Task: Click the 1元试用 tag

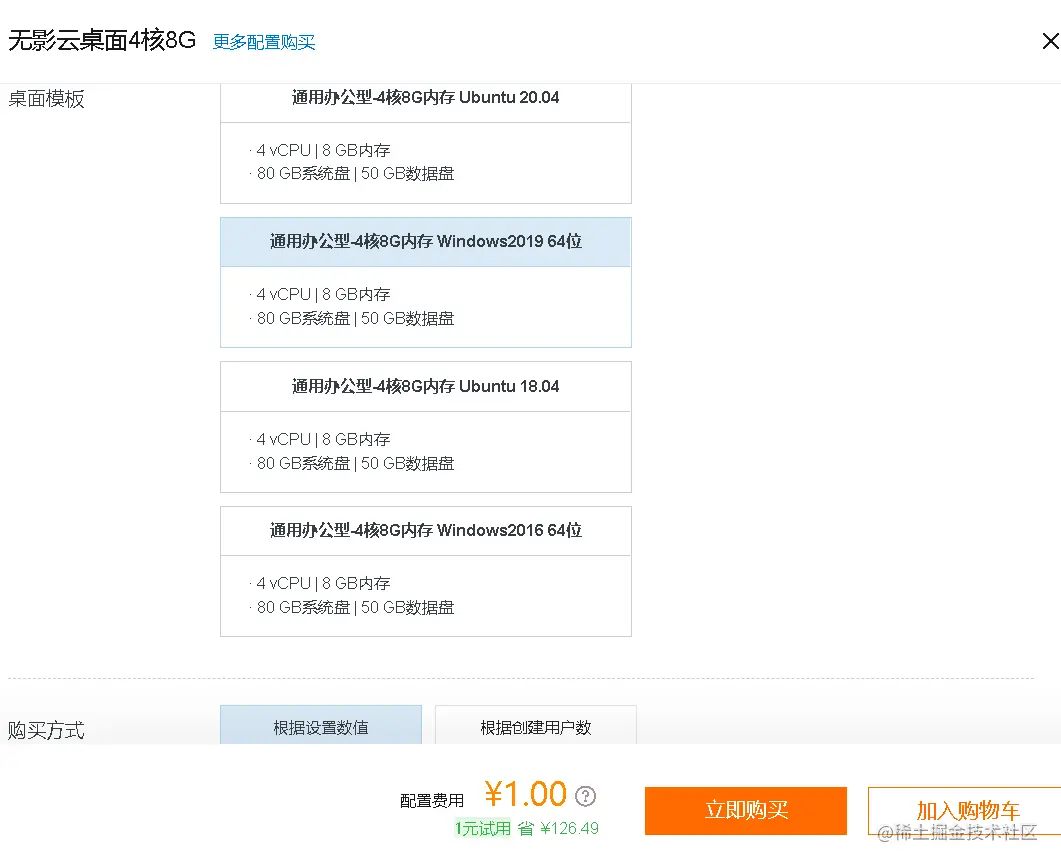Action: 482,828
